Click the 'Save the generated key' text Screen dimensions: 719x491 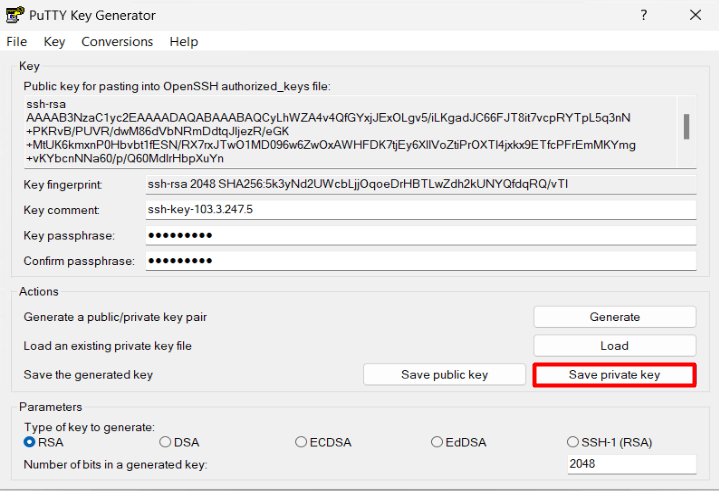(88, 375)
